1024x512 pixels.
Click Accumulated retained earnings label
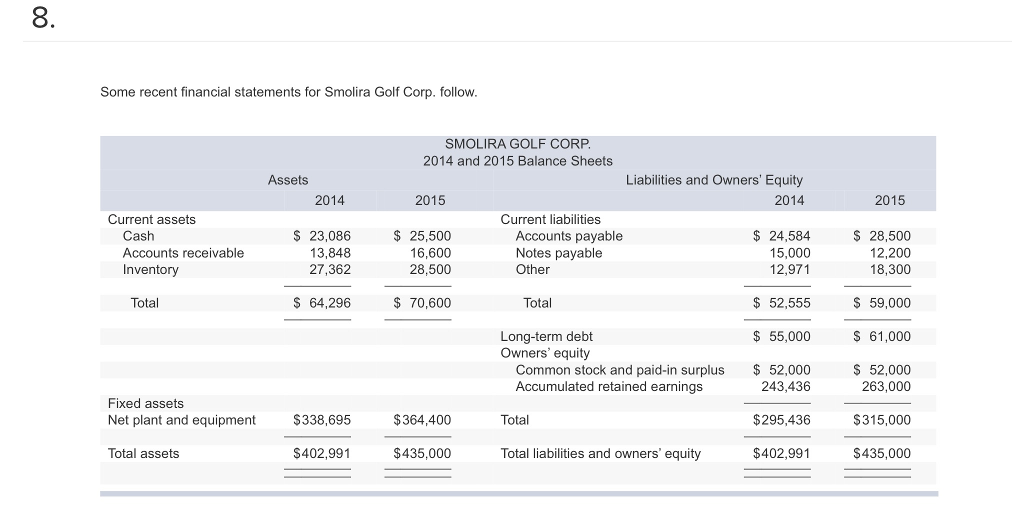point(609,387)
